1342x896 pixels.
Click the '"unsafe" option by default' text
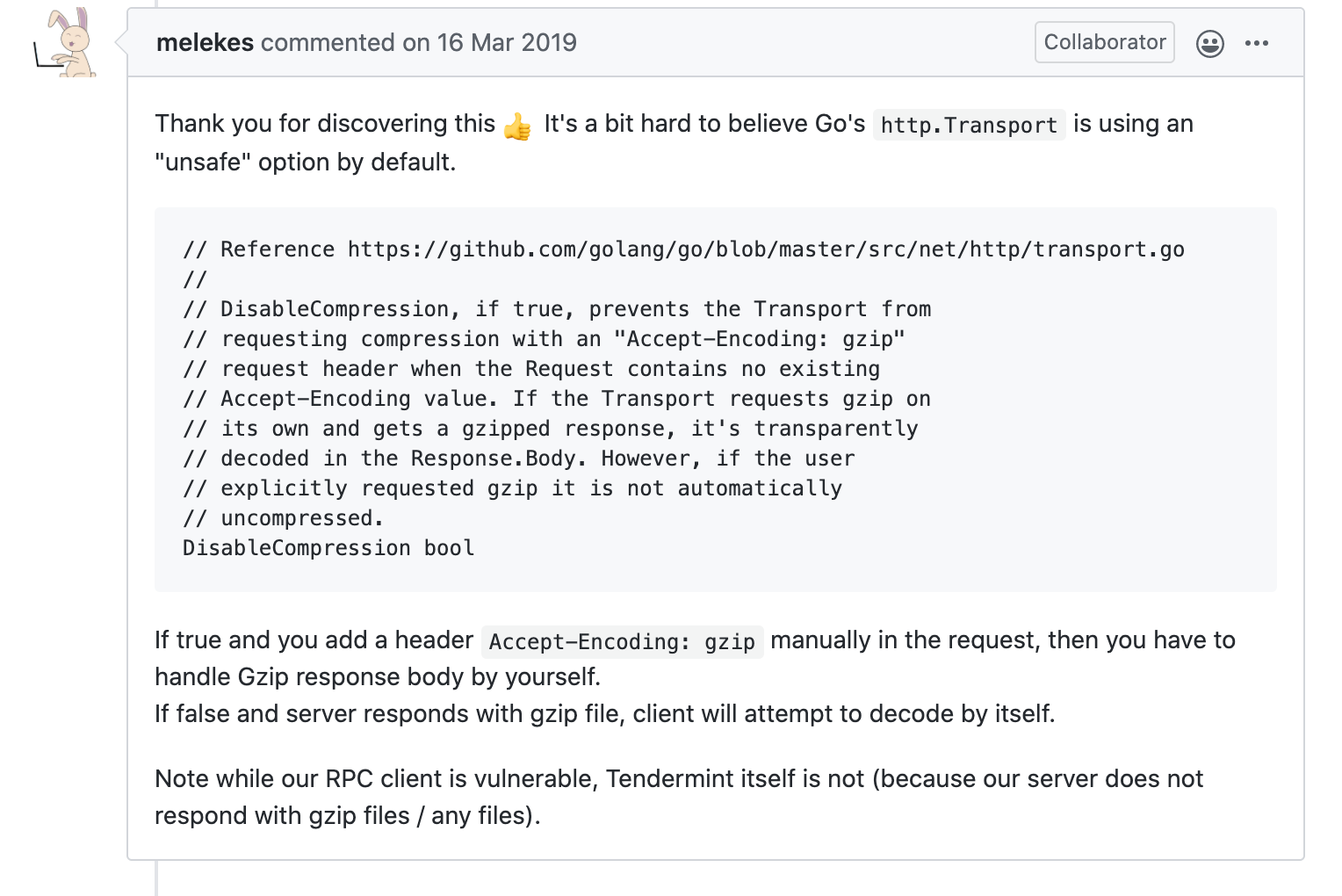click(305, 163)
